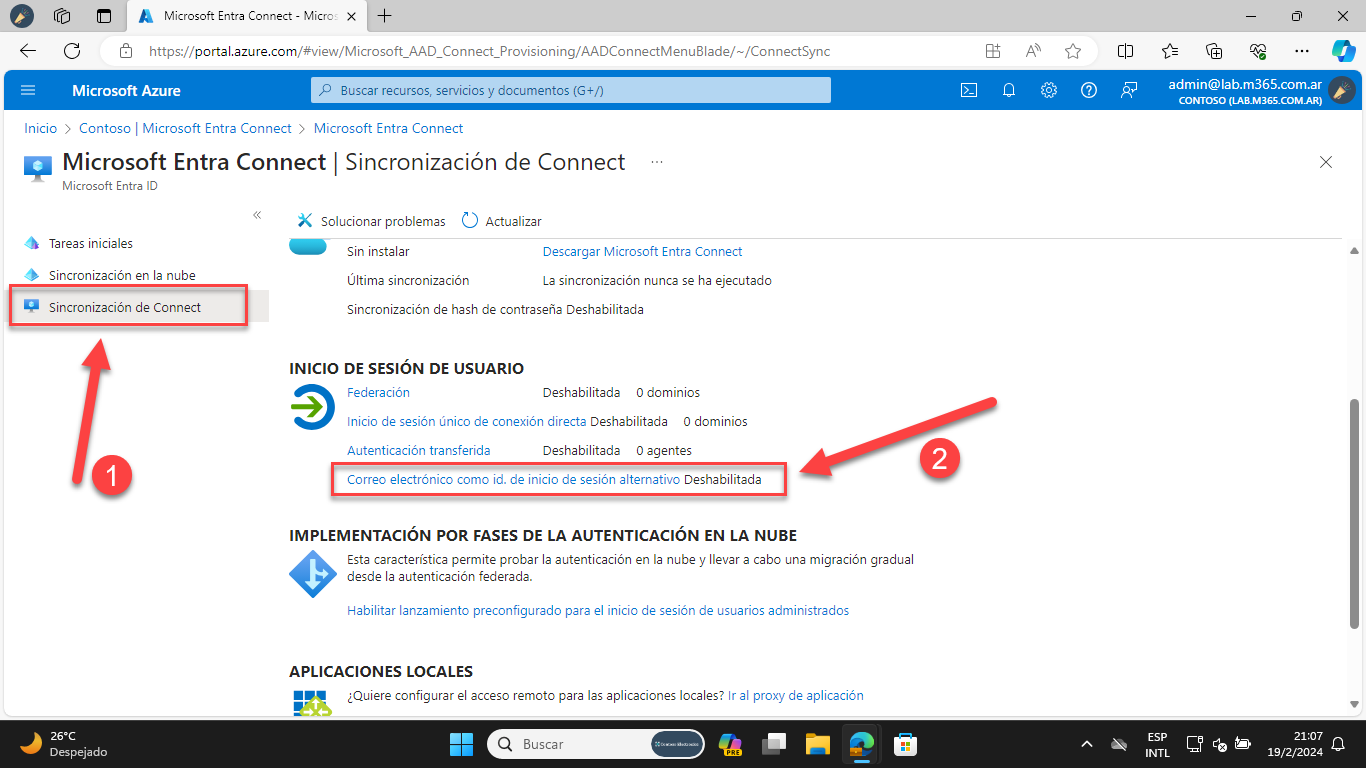Screen dimensions: 1366x768
Task: Open the Azure portal hamburger menu
Action: tap(28, 90)
